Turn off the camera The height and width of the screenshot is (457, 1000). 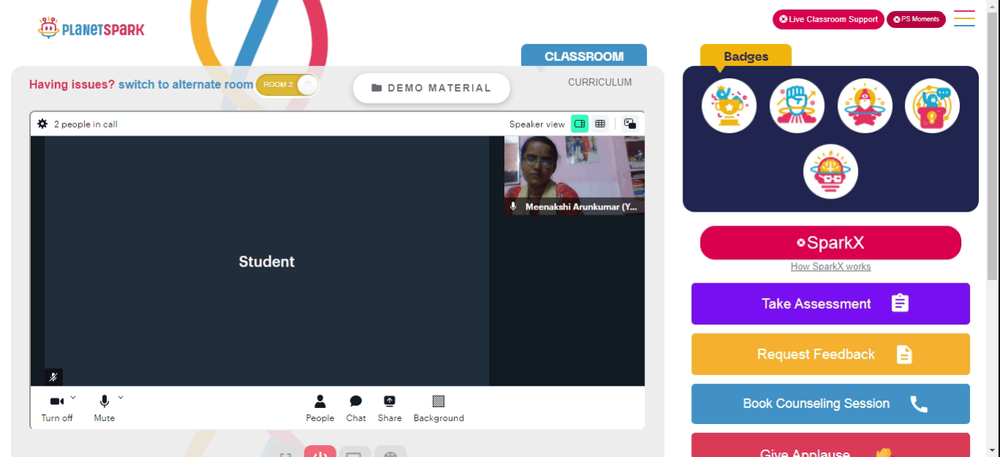pos(57,408)
